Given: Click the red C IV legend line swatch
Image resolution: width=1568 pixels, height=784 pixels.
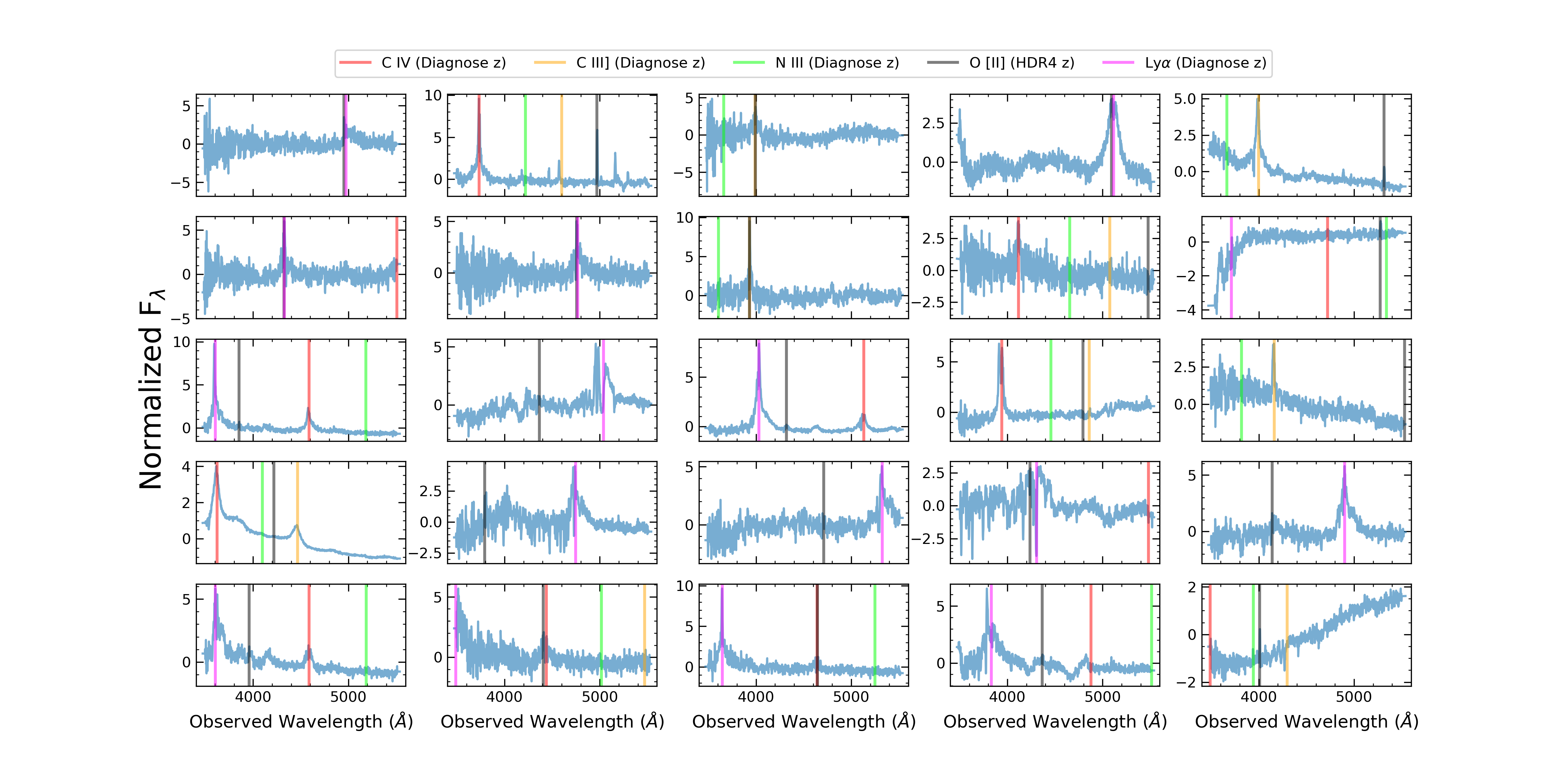Looking at the screenshot, I should 355,63.
